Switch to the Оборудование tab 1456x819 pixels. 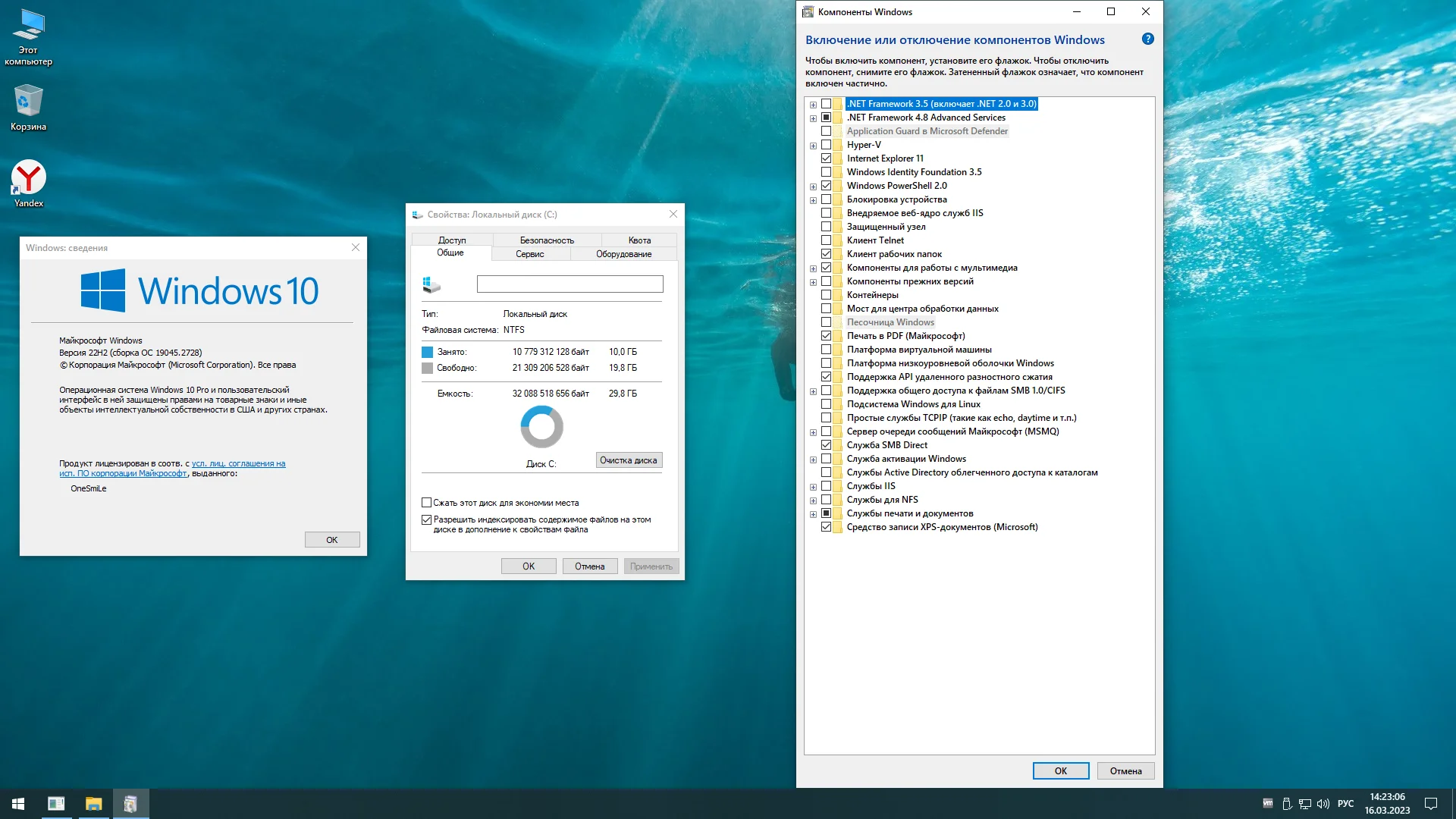coord(623,254)
